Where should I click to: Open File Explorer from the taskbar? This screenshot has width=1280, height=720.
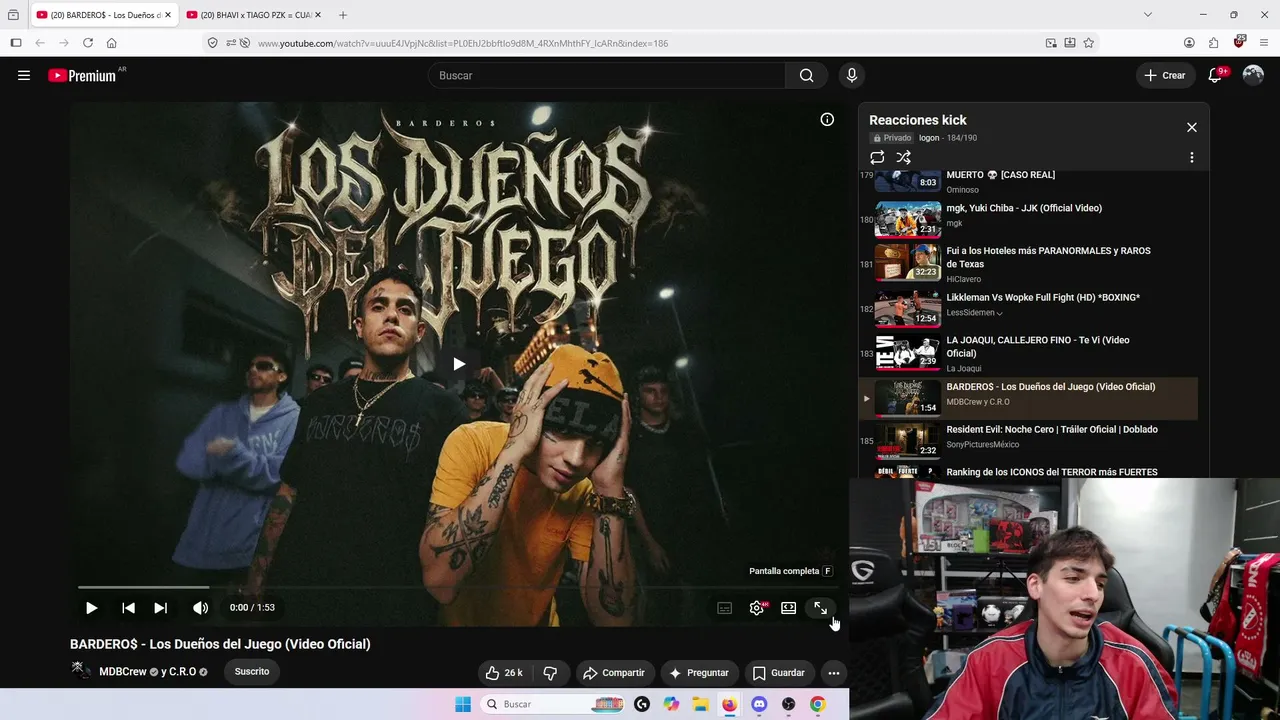click(701, 704)
